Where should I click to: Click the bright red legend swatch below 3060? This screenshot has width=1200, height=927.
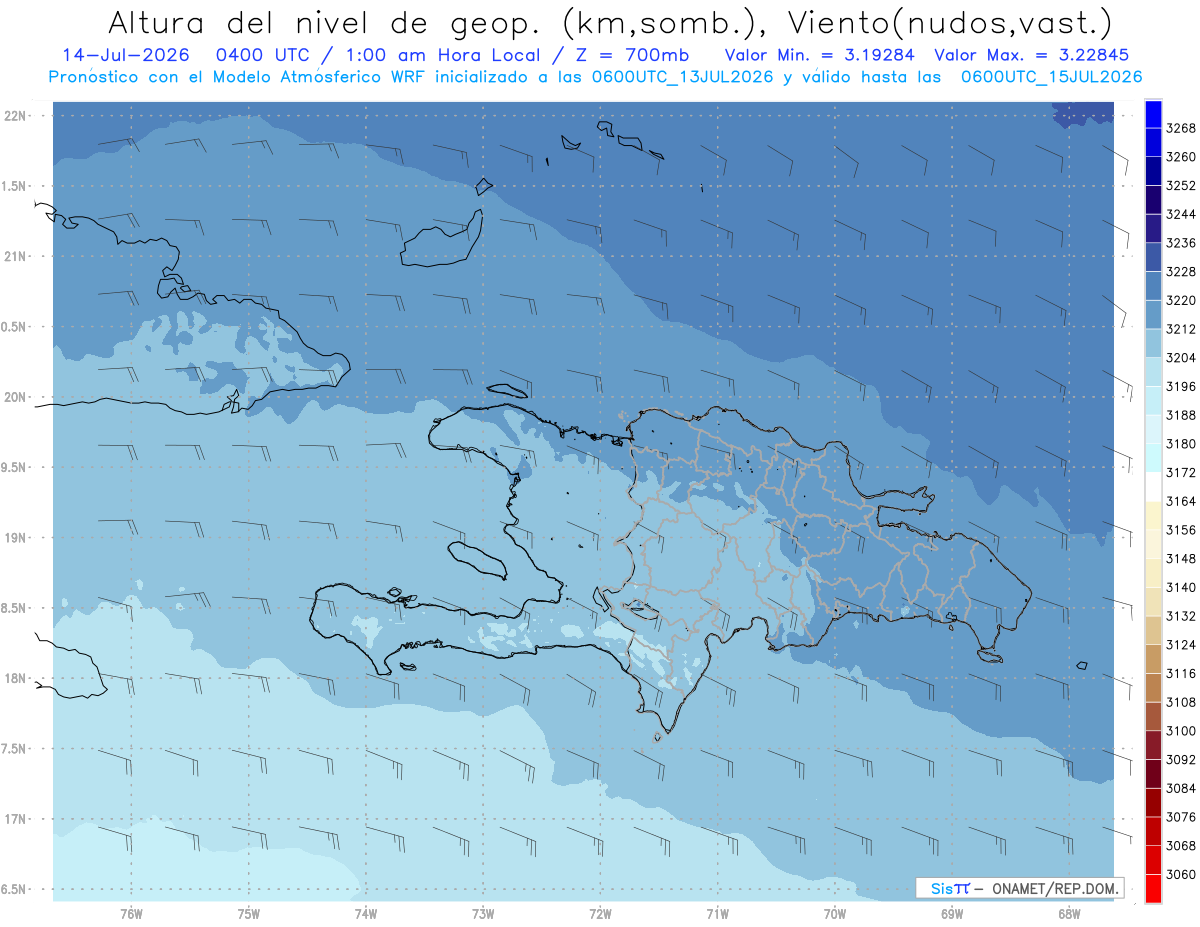(1153, 888)
